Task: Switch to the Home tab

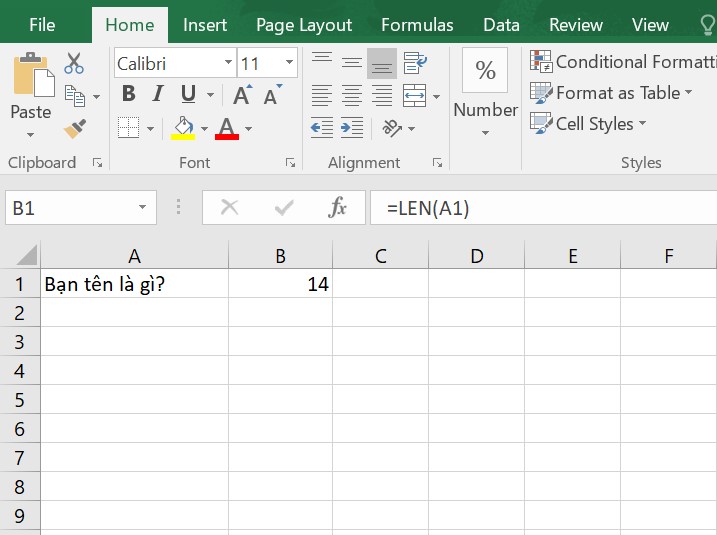Action: (x=129, y=25)
